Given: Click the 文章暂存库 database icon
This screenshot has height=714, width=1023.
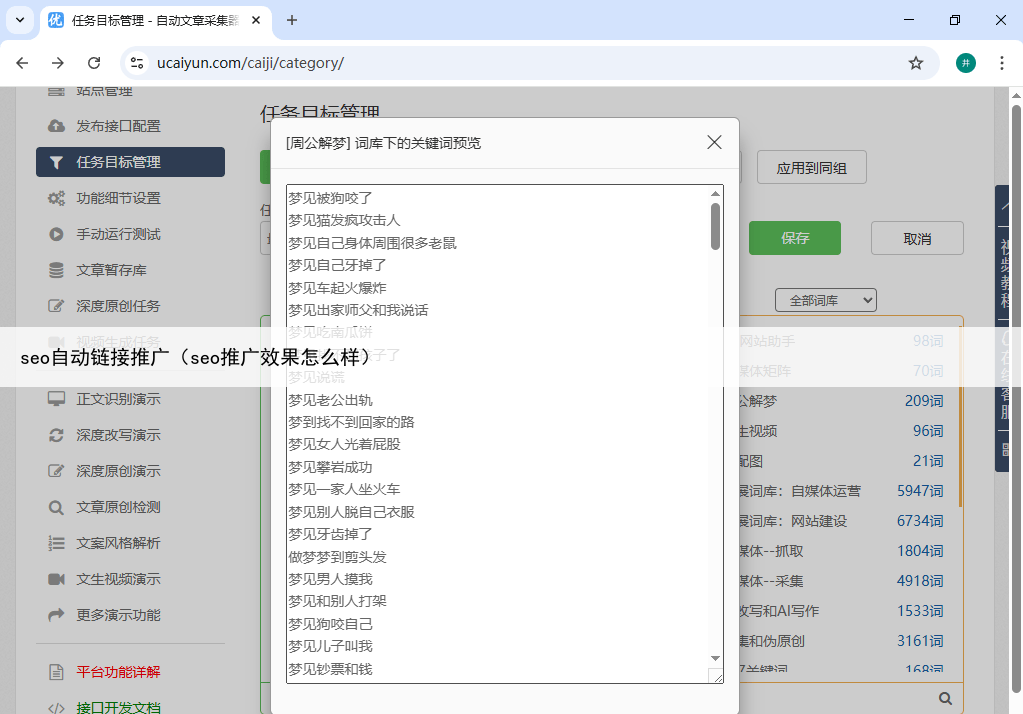Looking at the screenshot, I should pos(57,270).
